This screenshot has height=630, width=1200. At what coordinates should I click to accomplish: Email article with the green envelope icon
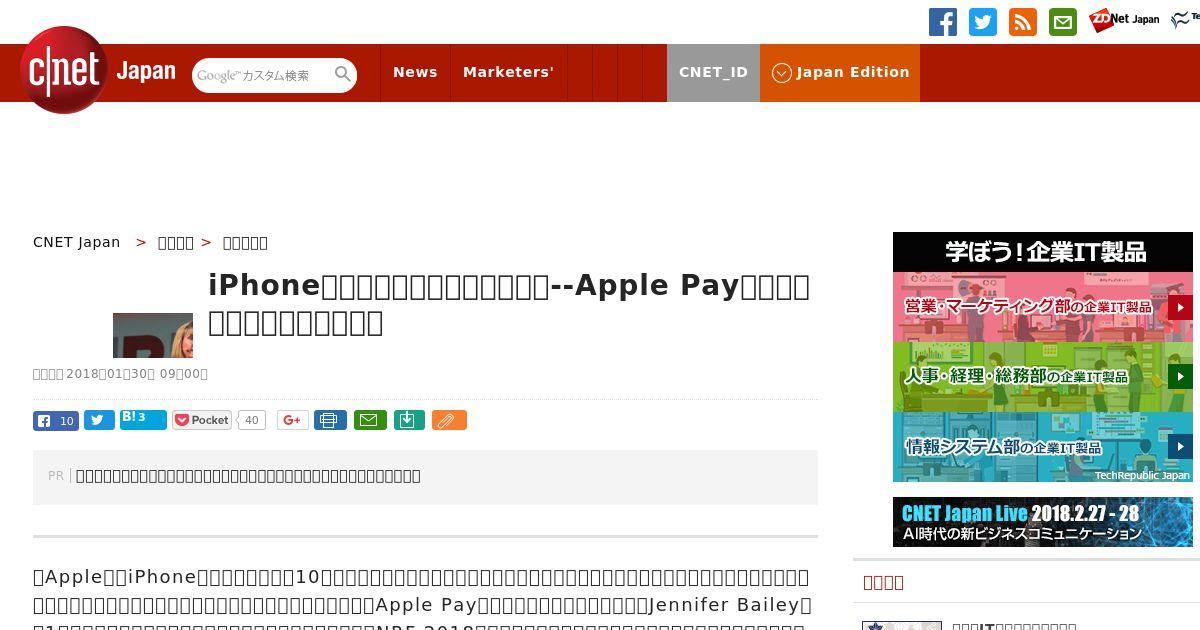[x=370, y=420]
